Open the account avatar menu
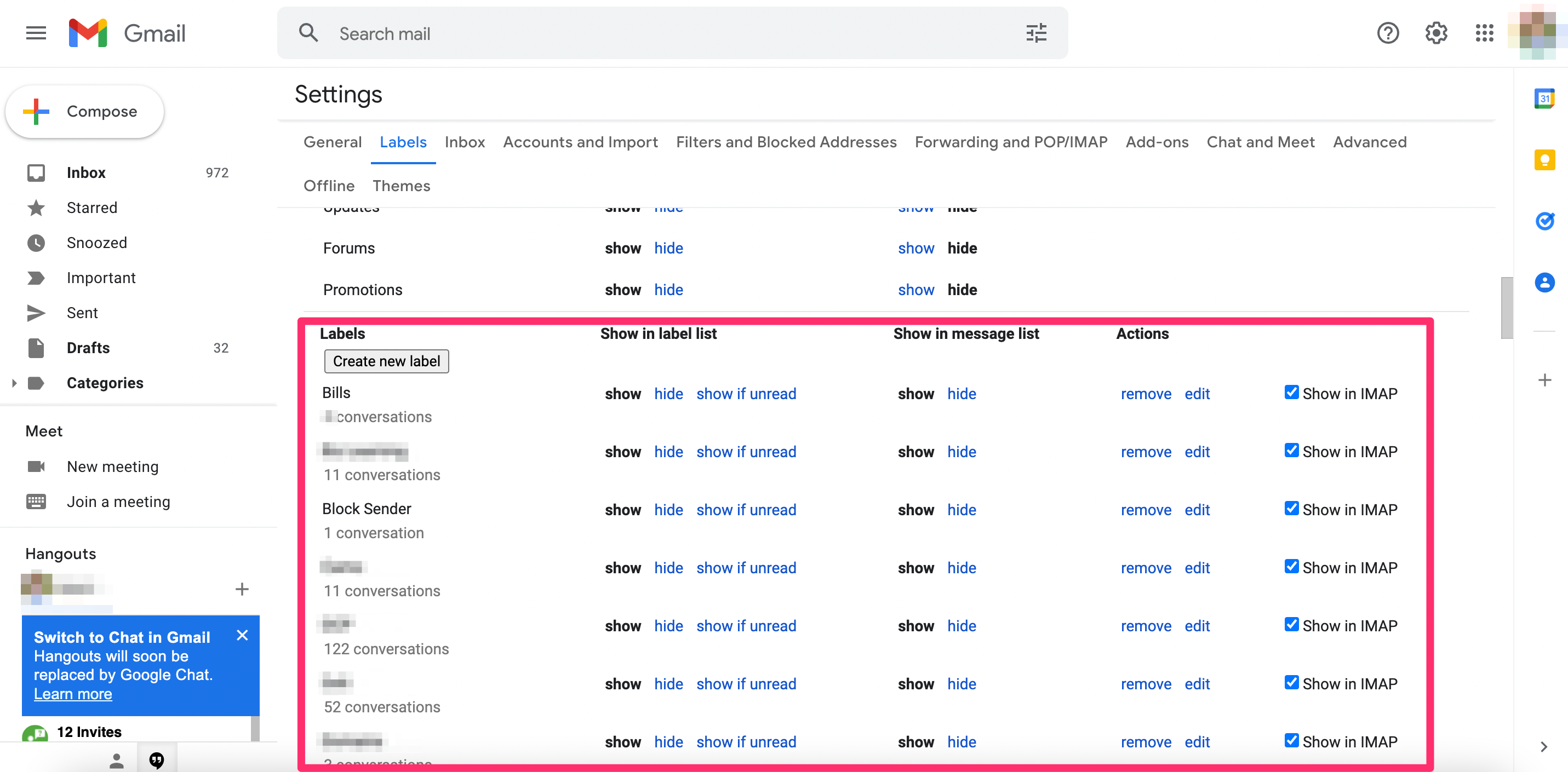Image resolution: width=1568 pixels, height=772 pixels. [1537, 33]
